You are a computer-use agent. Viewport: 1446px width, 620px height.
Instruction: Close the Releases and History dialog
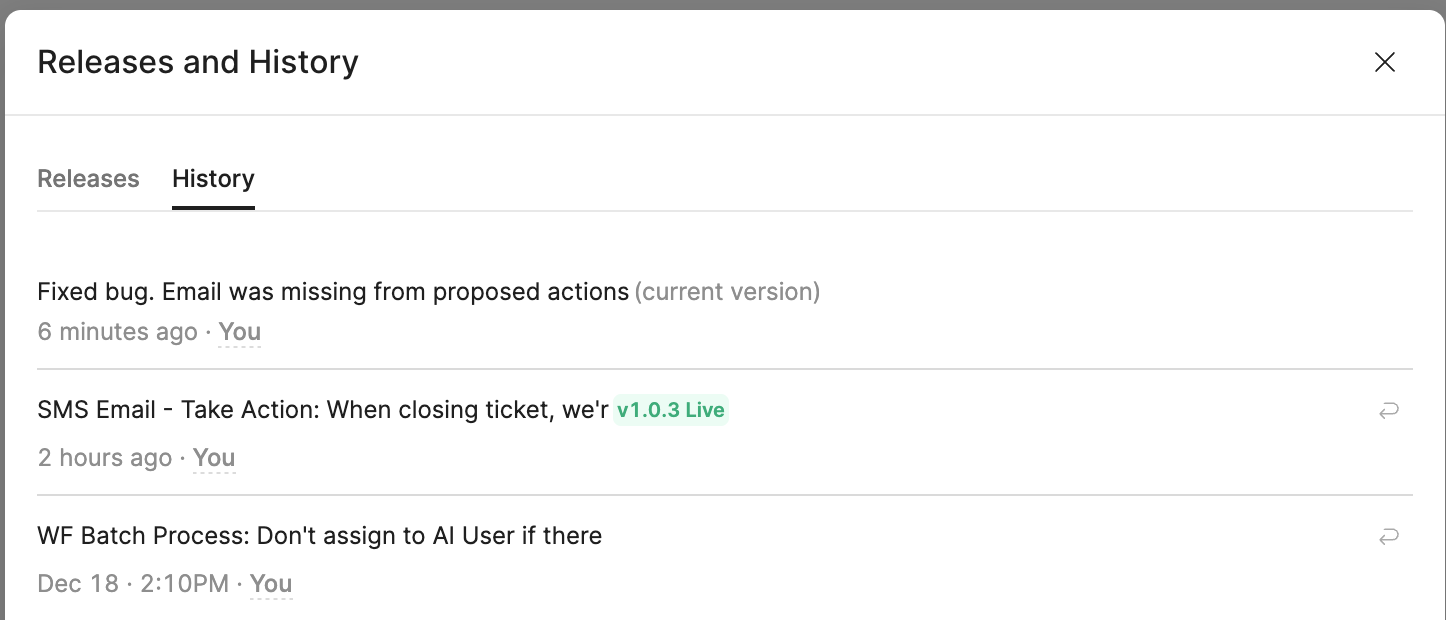coord(1384,62)
